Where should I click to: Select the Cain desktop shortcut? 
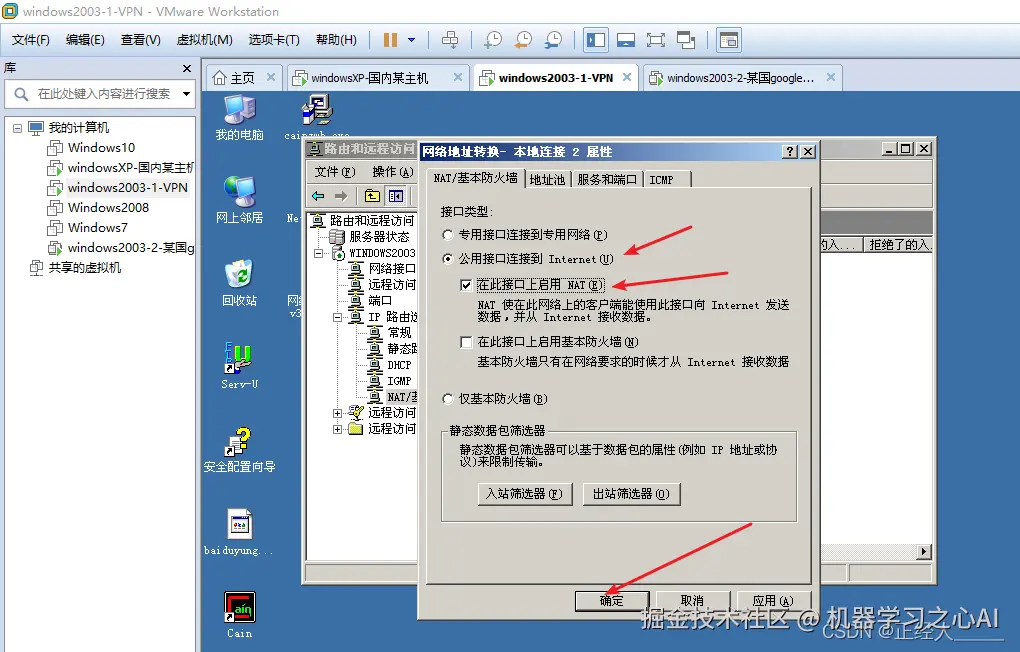pos(239,615)
